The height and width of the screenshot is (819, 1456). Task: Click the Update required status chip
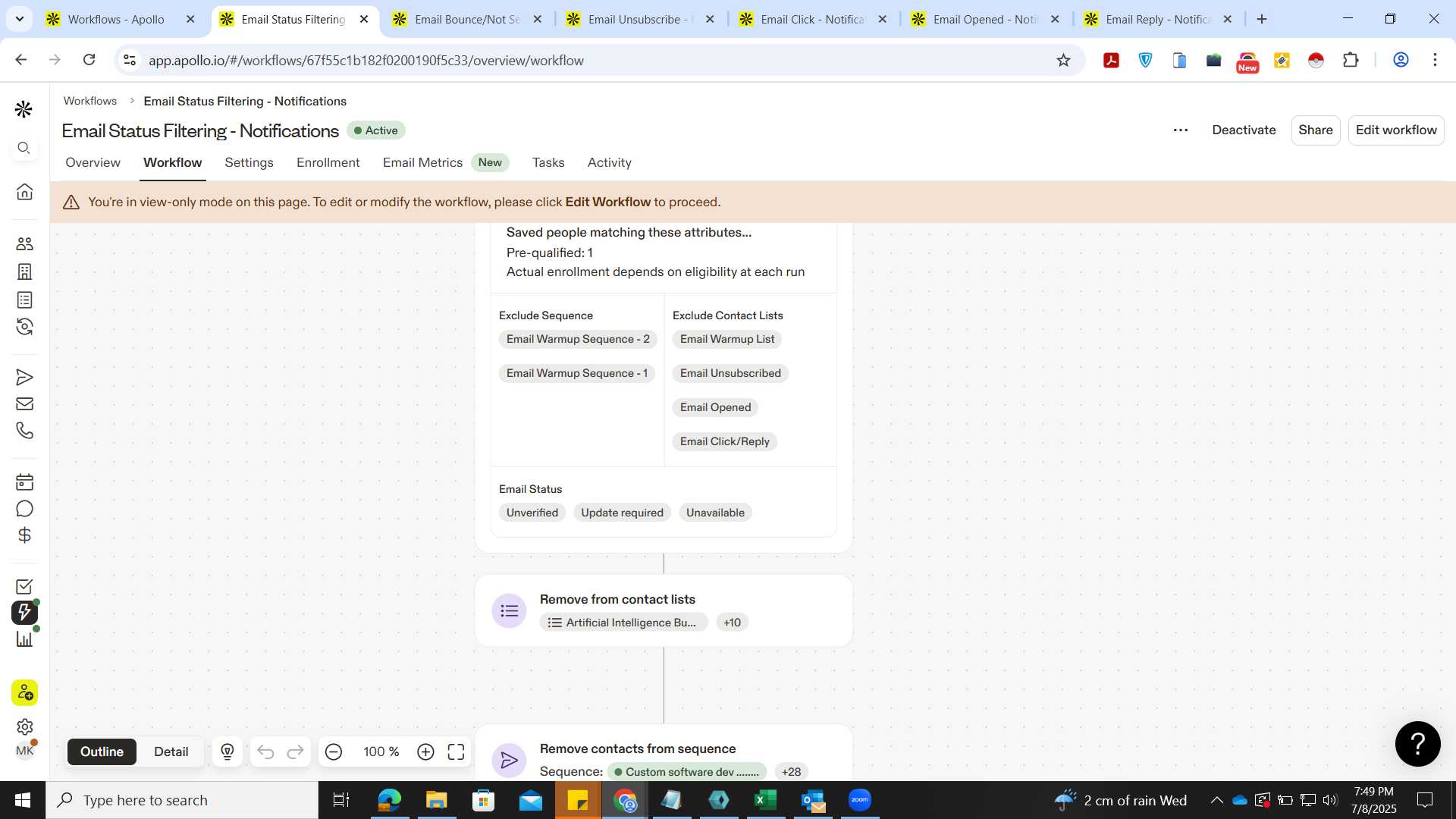(622, 513)
